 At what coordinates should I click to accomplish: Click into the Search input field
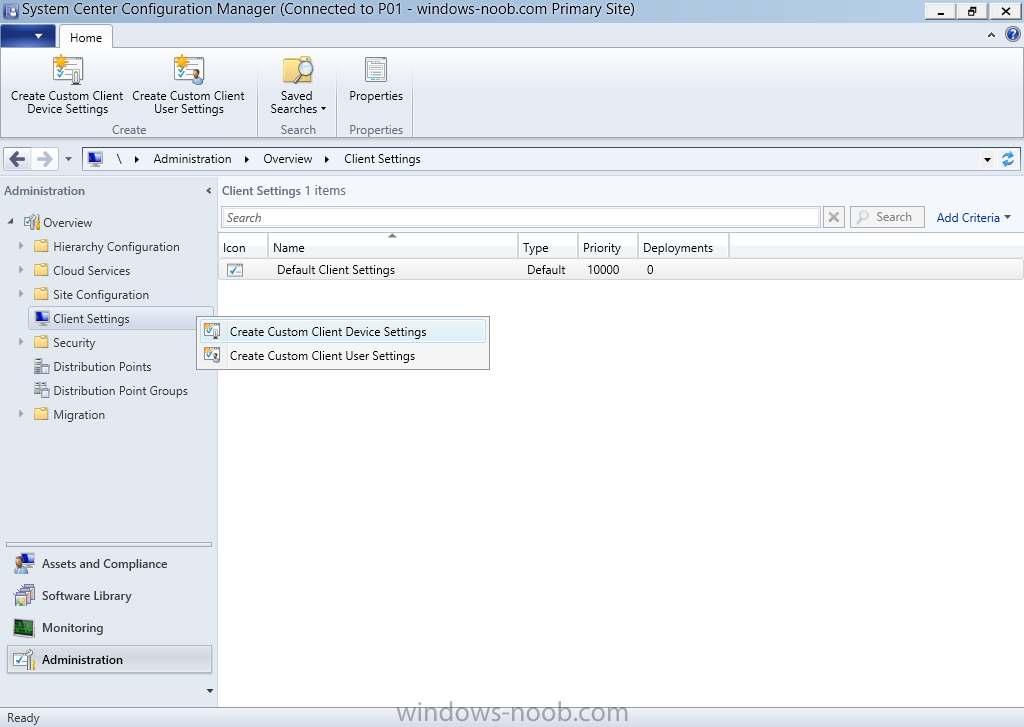click(520, 218)
